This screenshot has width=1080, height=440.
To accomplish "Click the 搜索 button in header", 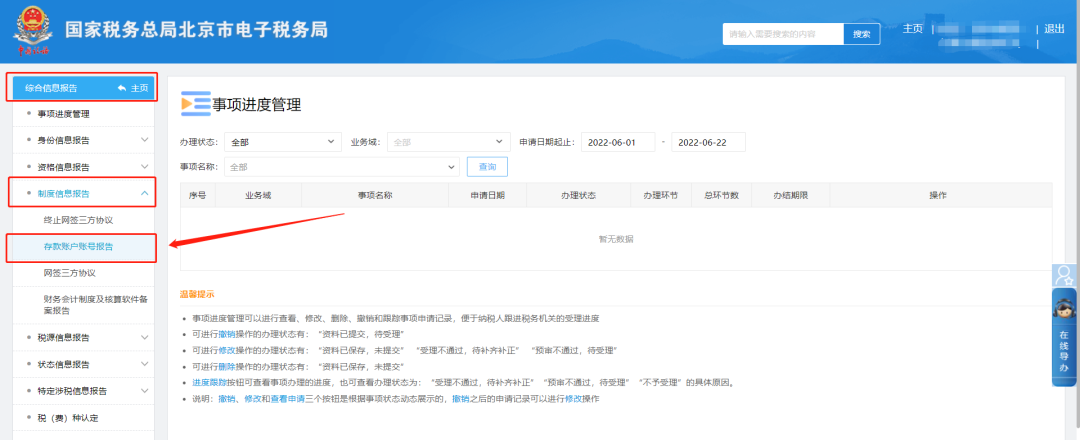I will point(862,34).
